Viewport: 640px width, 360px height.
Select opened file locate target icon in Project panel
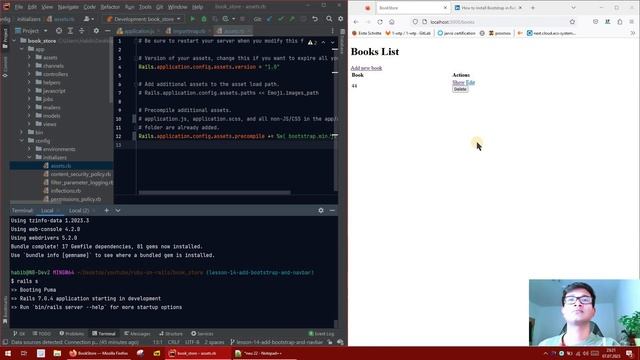click(x=59, y=31)
